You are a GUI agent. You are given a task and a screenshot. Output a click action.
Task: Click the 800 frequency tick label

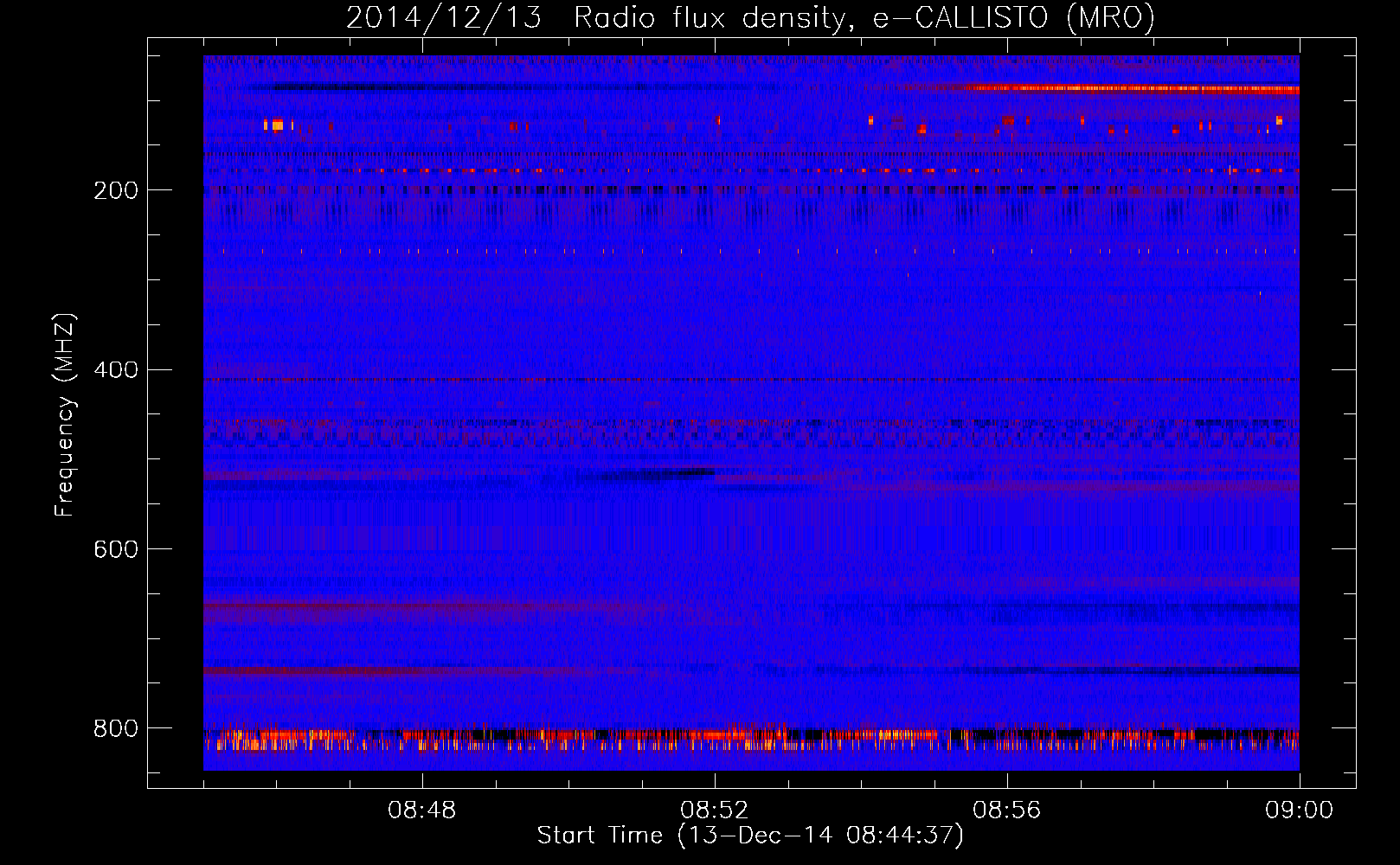click(x=116, y=729)
